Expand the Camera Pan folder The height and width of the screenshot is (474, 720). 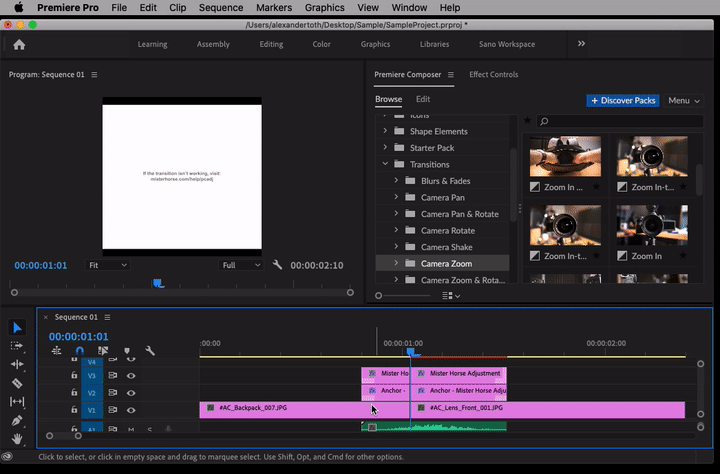(396, 197)
